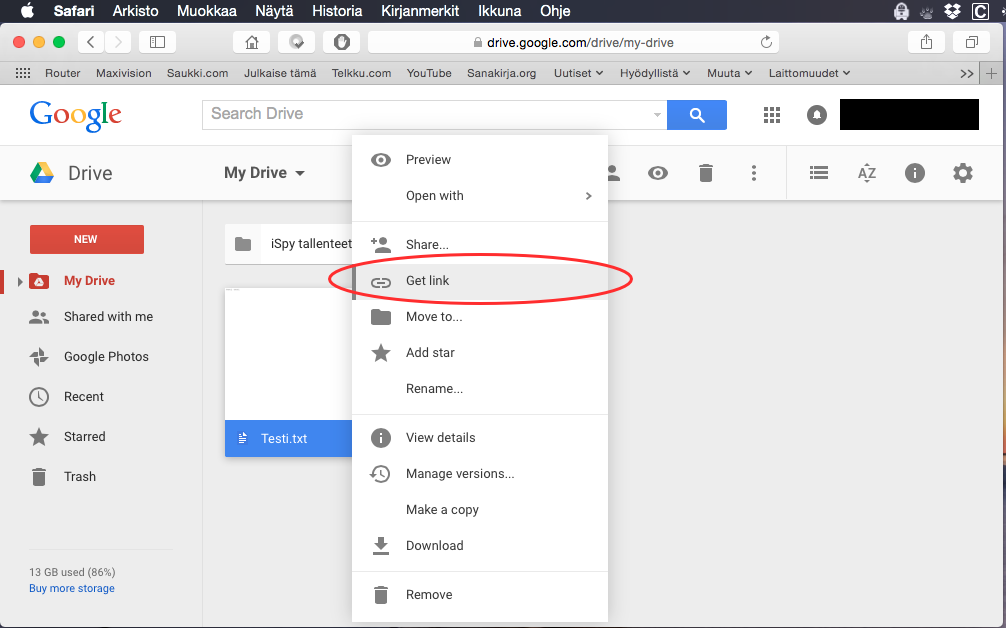The image size is (1006, 628).
Task: Toggle the view details info pane
Action: 915,173
